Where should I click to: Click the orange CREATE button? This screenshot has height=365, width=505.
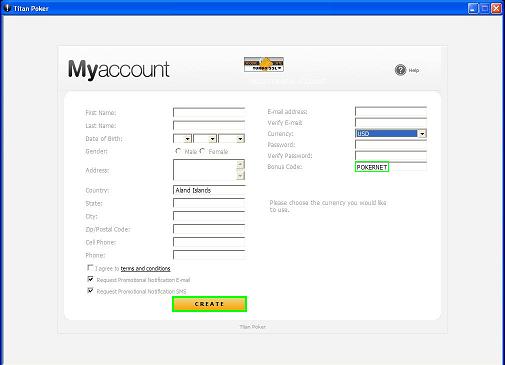coord(209,304)
